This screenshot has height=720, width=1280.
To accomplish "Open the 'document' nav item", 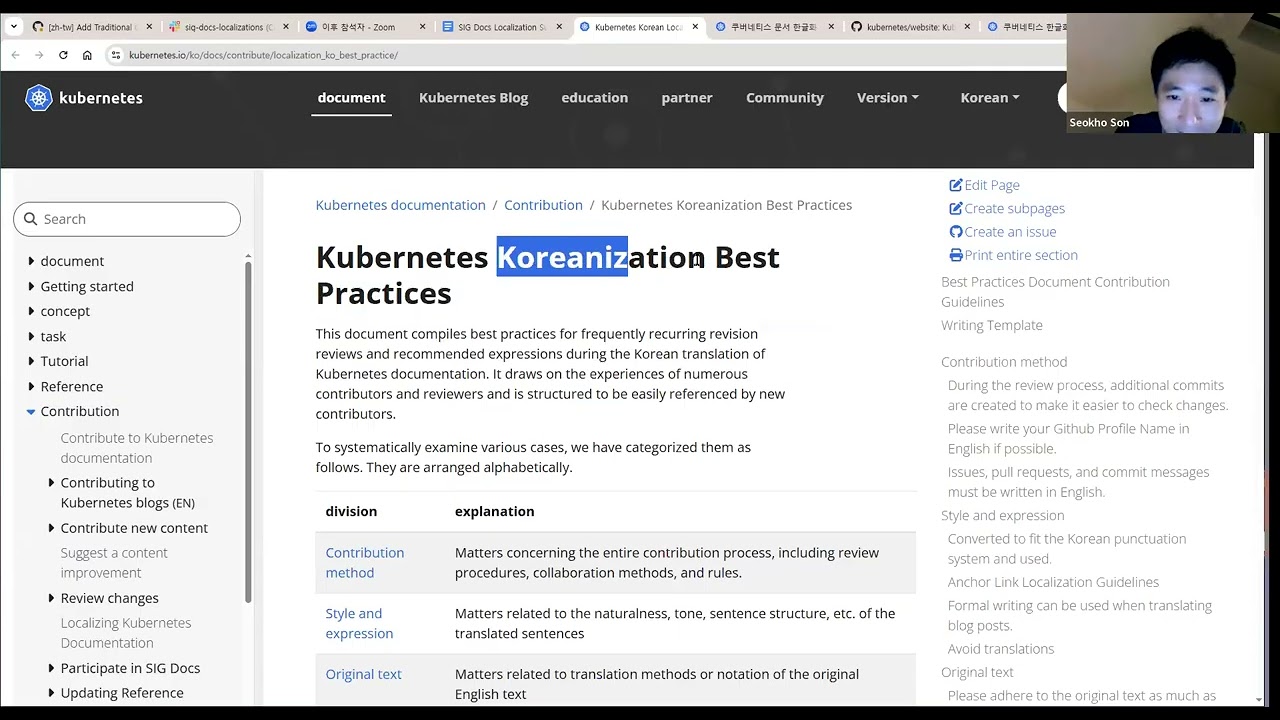I will pos(351,97).
